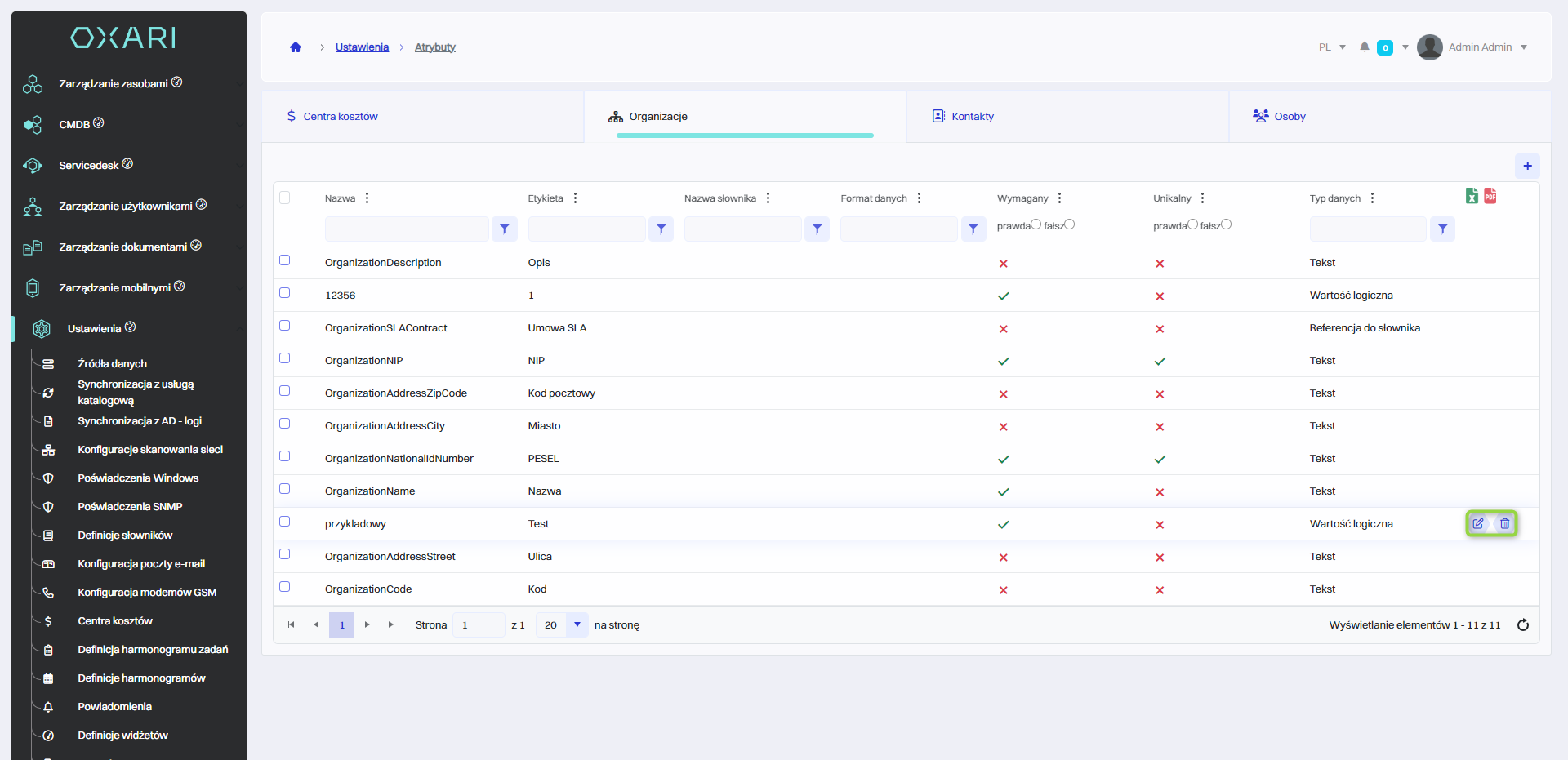Click edit icon for przykladowy row
This screenshot has height=760, width=1568.
coord(1478,524)
